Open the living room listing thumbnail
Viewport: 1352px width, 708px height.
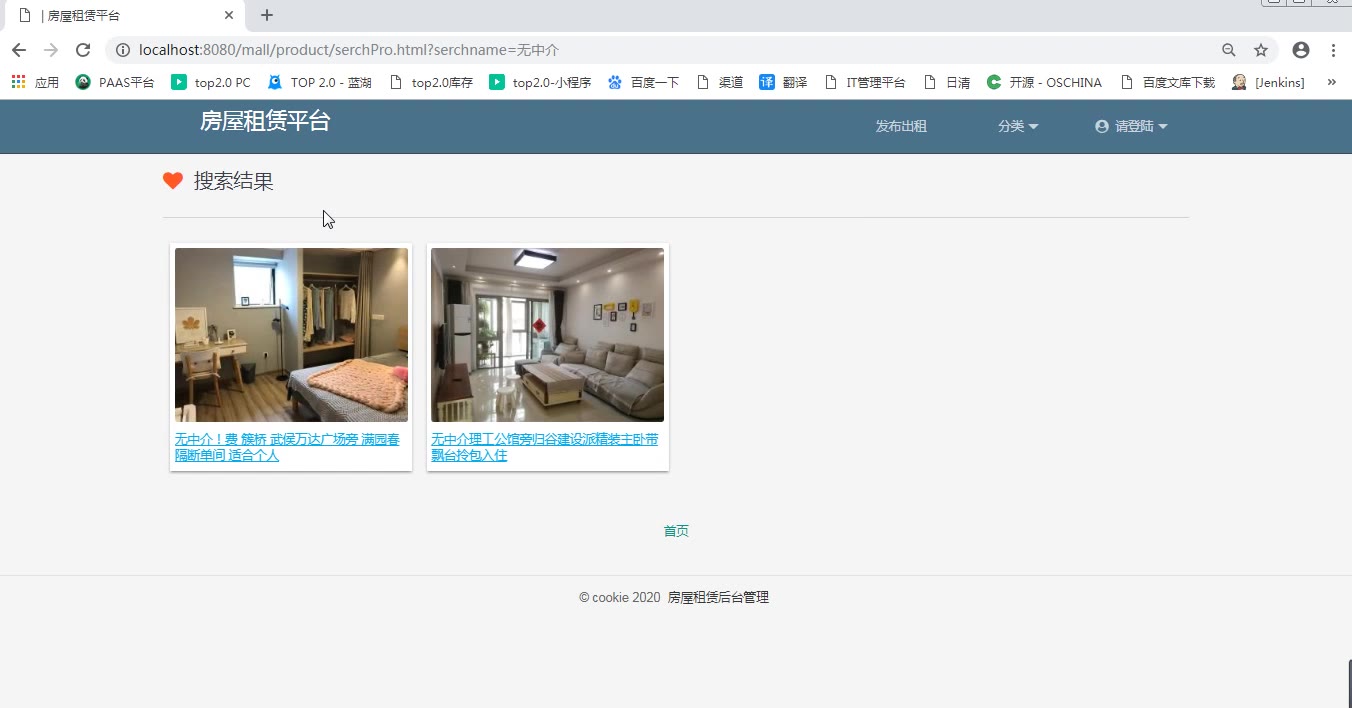(x=547, y=335)
